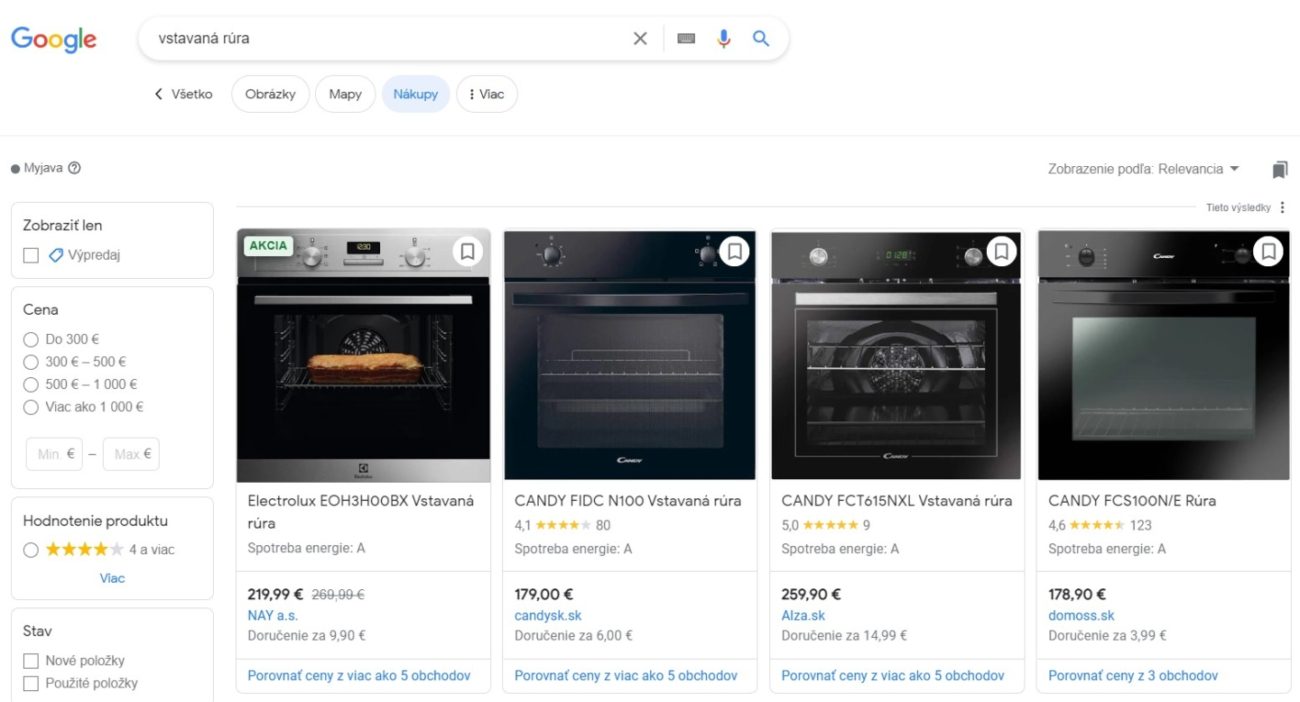
Task: Save Electrolux EOH3H00BX with bookmark icon
Action: pyautogui.click(x=467, y=251)
